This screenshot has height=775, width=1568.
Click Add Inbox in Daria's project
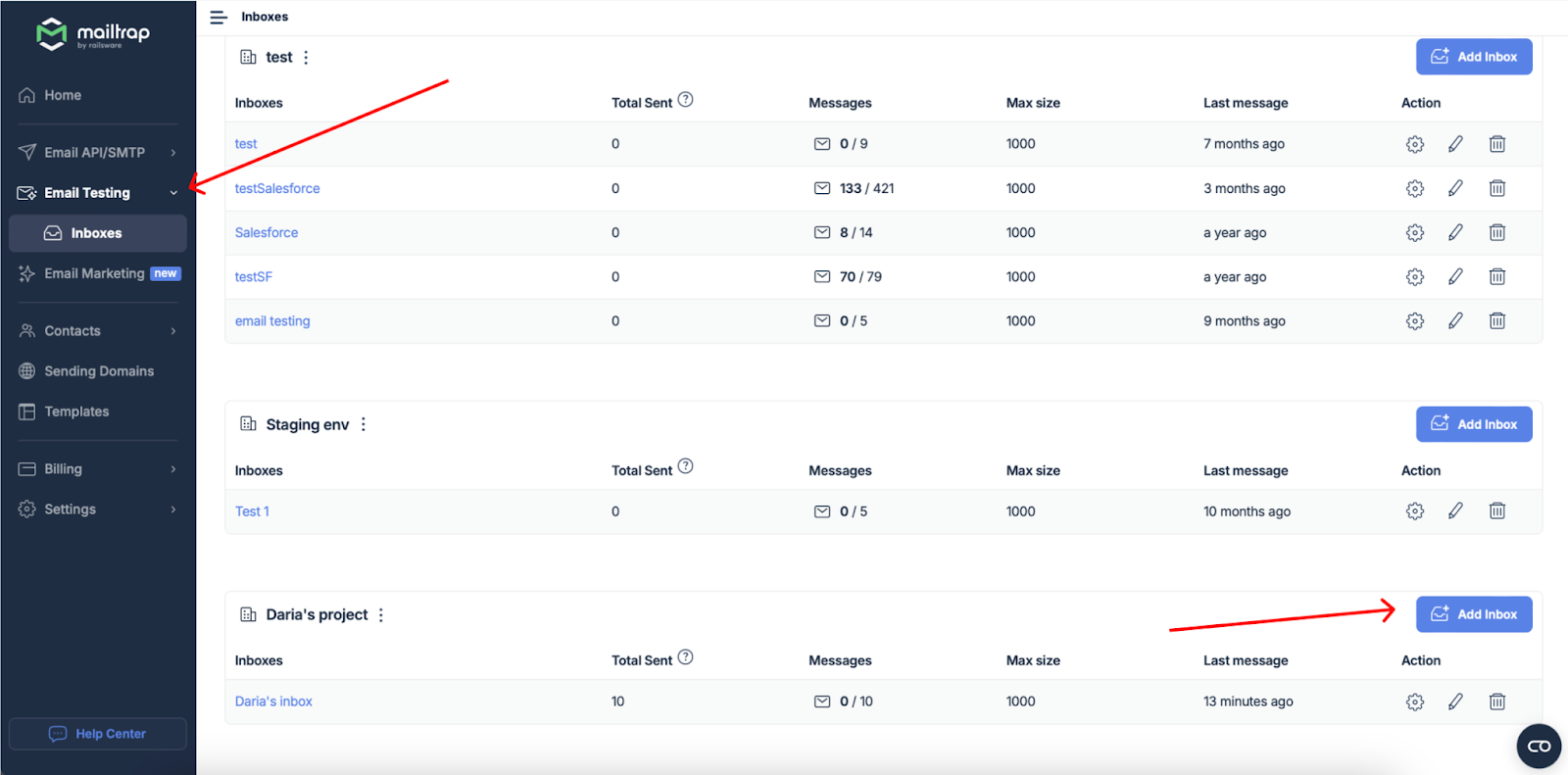1473,614
